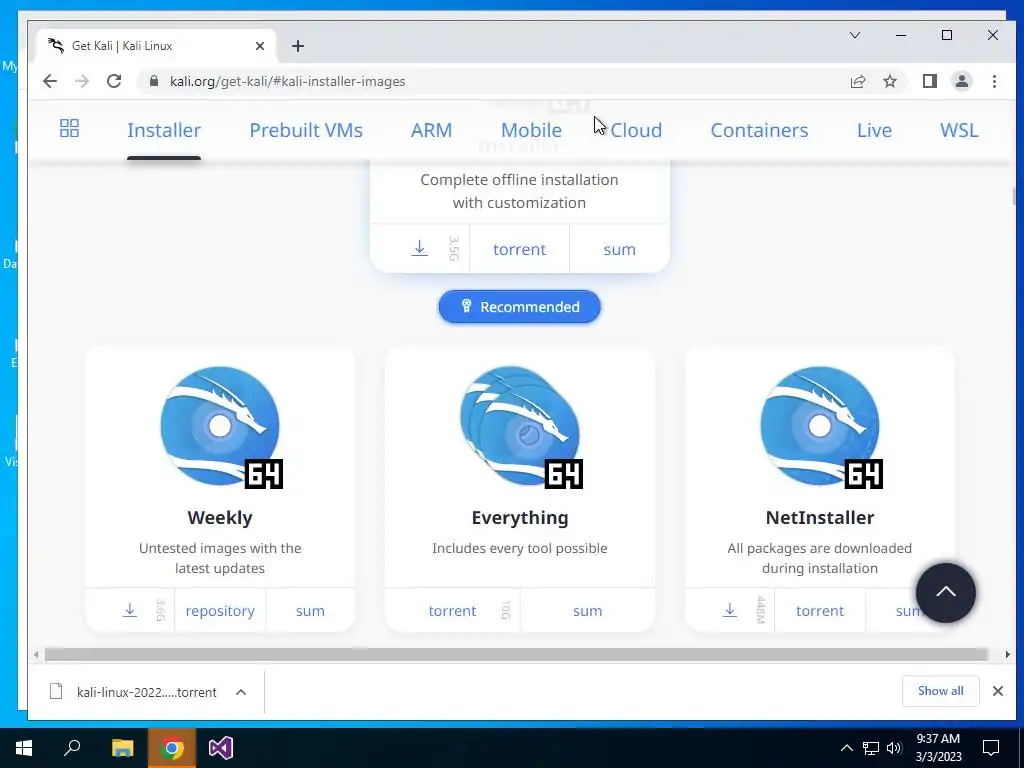
Task: Open the Weekly repository link
Action: [x=220, y=611]
